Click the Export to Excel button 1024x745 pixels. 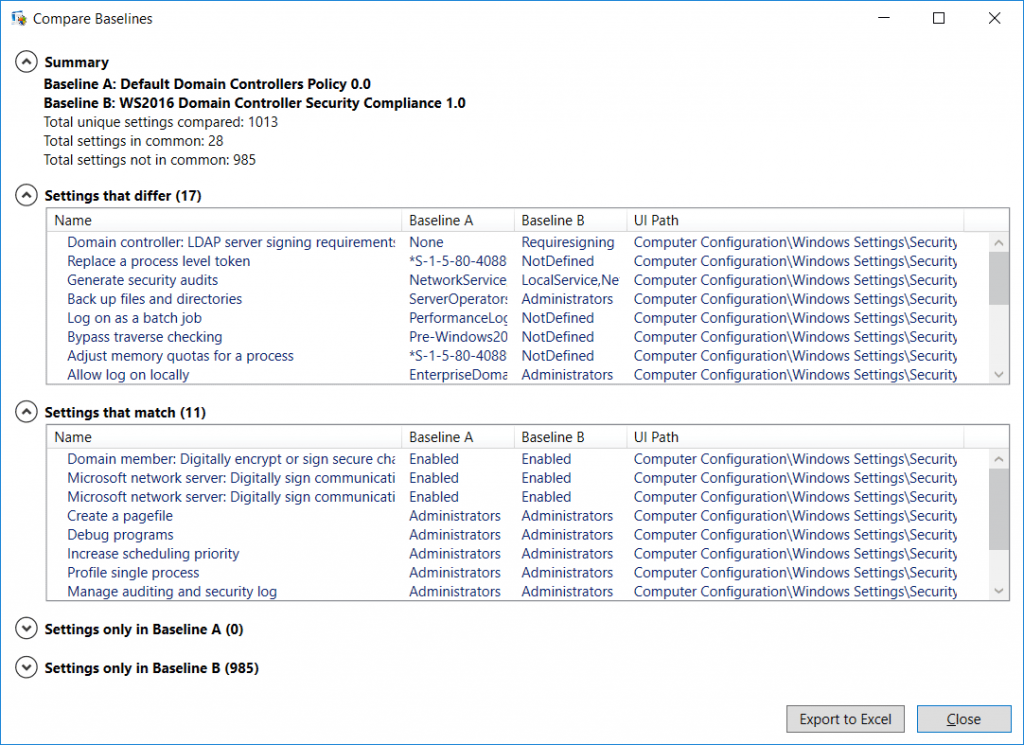click(x=845, y=718)
